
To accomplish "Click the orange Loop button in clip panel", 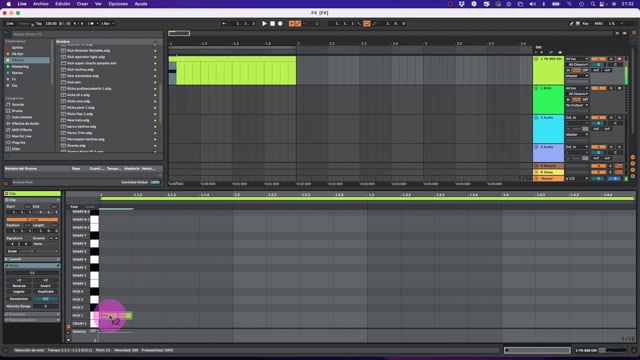I will click(32, 220).
